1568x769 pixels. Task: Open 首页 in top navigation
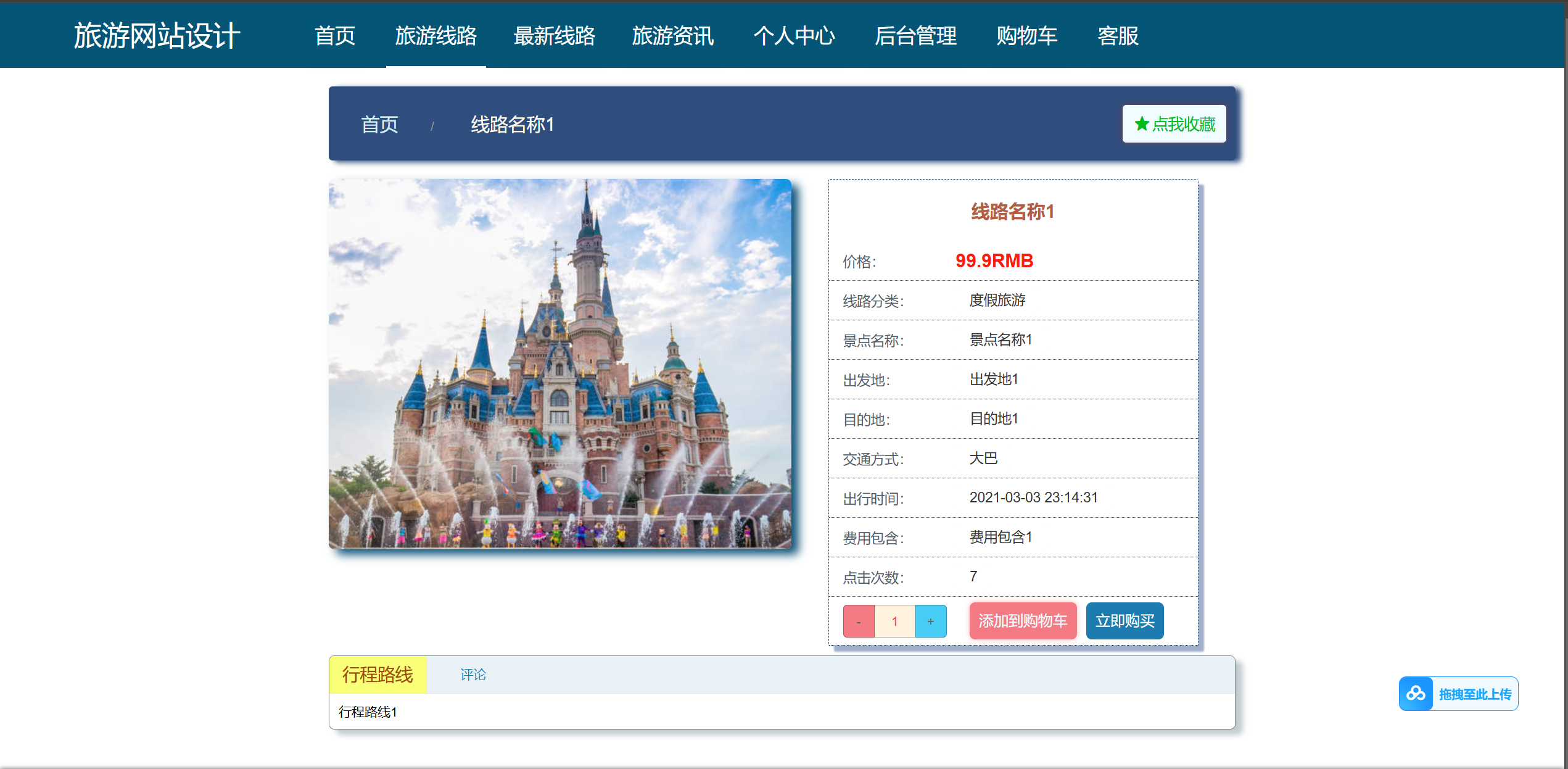coord(335,36)
